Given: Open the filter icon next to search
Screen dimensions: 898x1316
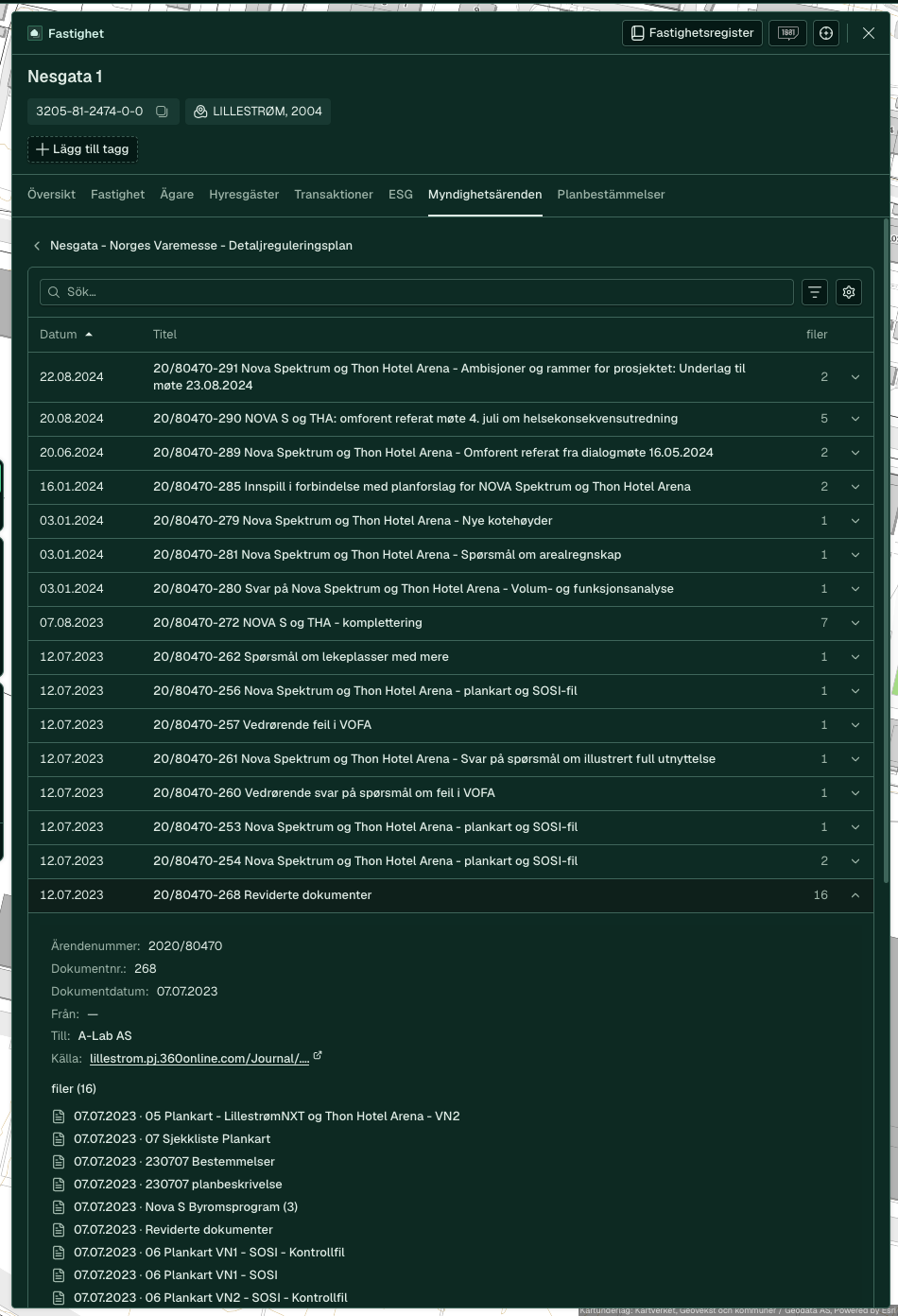Looking at the screenshot, I should point(815,292).
